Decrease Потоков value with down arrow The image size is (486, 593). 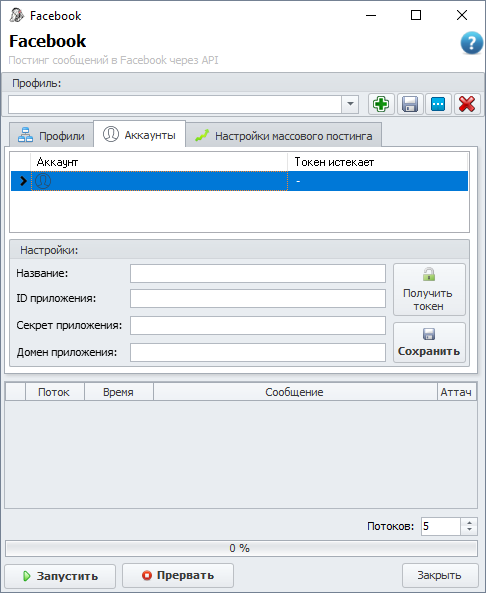tap(469, 530)
